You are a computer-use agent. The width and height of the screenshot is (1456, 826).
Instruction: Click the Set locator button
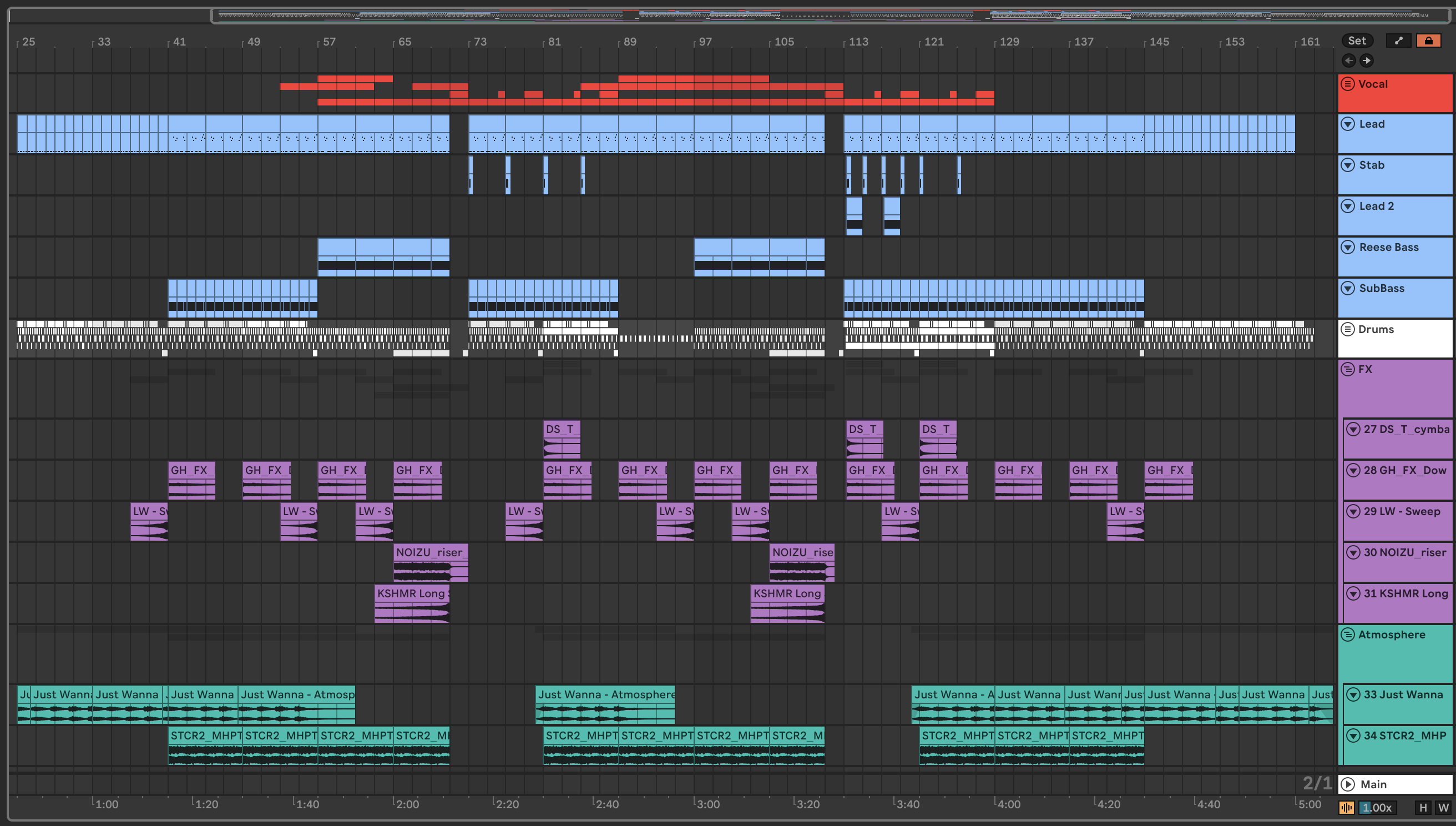coord(1357,41)
